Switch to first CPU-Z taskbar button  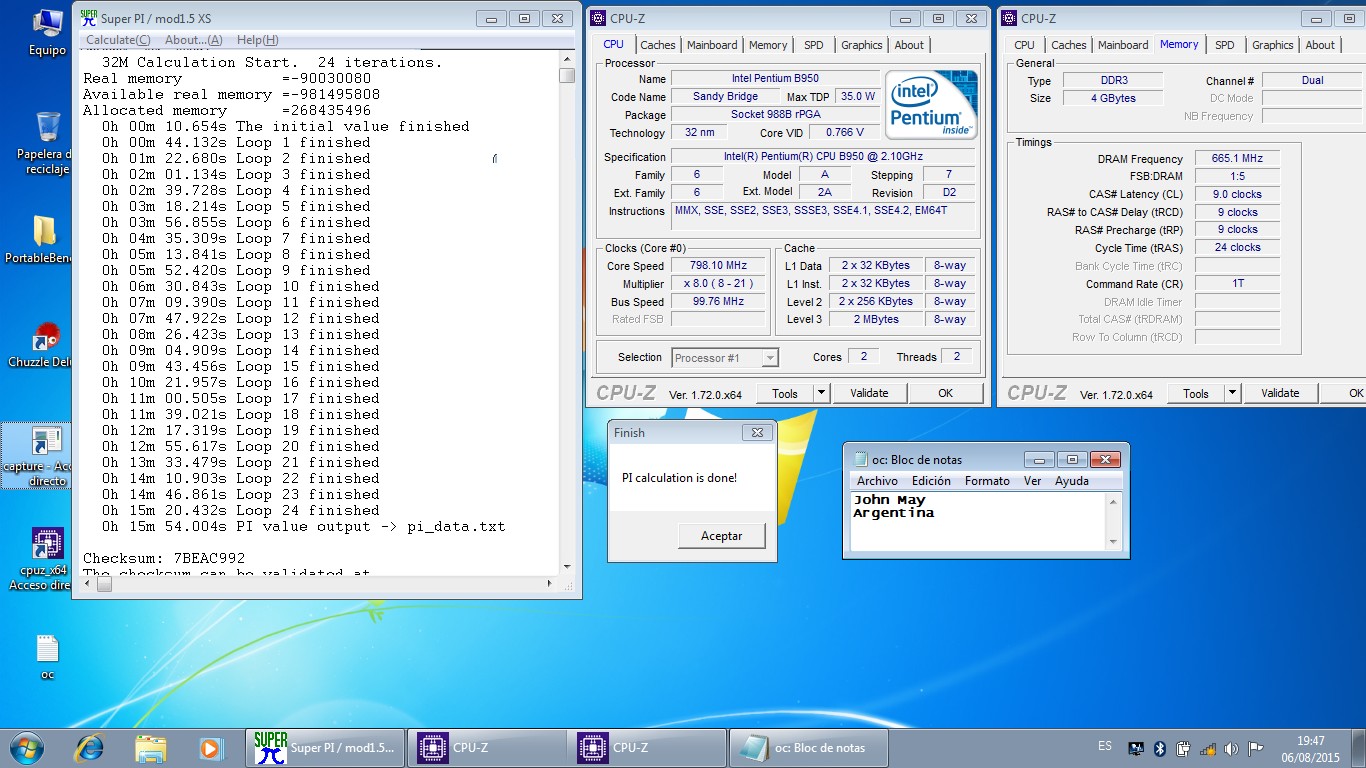[487, 747]
